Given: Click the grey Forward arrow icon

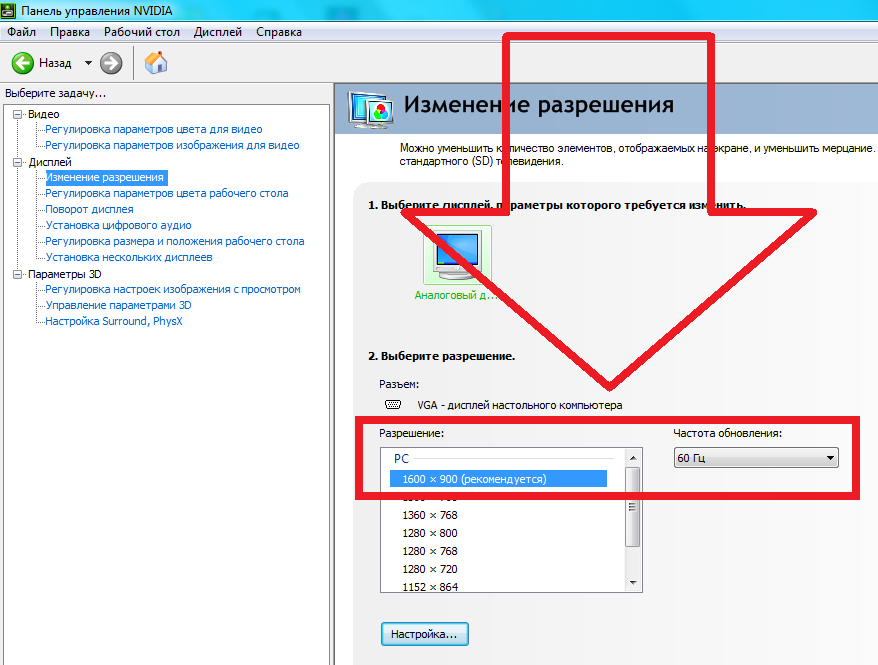Looking at the screenshot, I should 111,63.
